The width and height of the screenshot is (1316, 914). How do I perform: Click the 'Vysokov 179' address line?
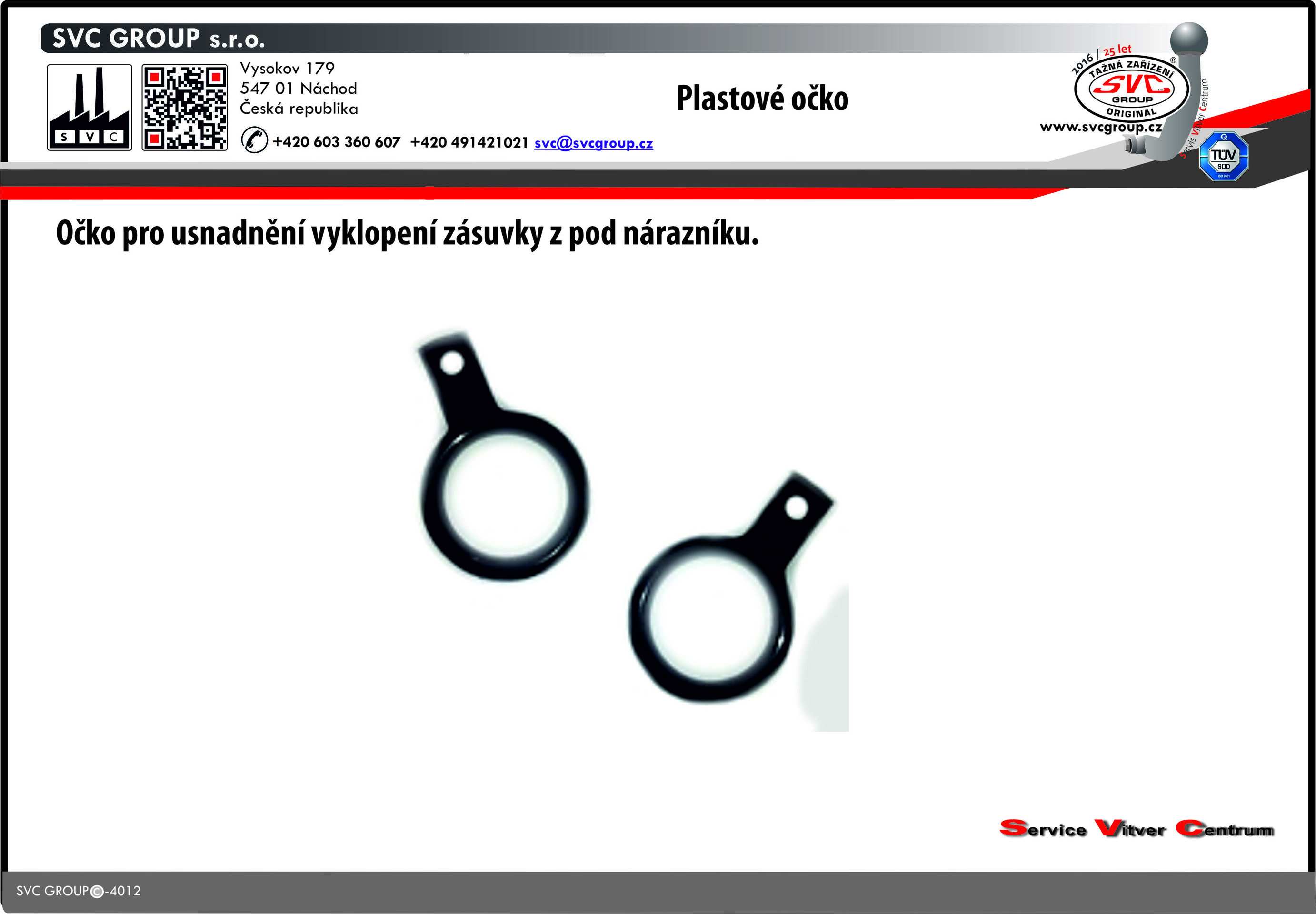tap(287, 68)
